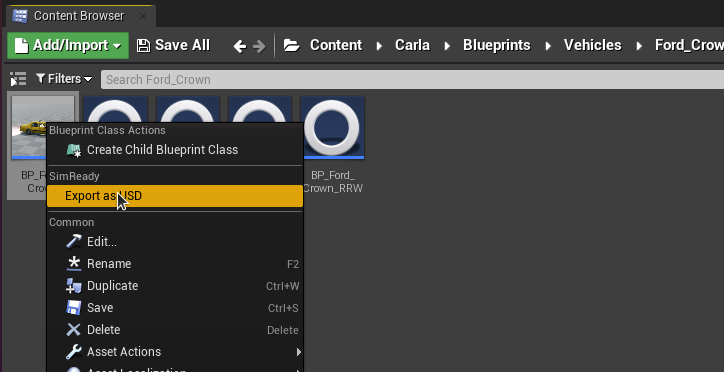Choose Delete in context menu
Screen dimensions: 724x372
175,330
